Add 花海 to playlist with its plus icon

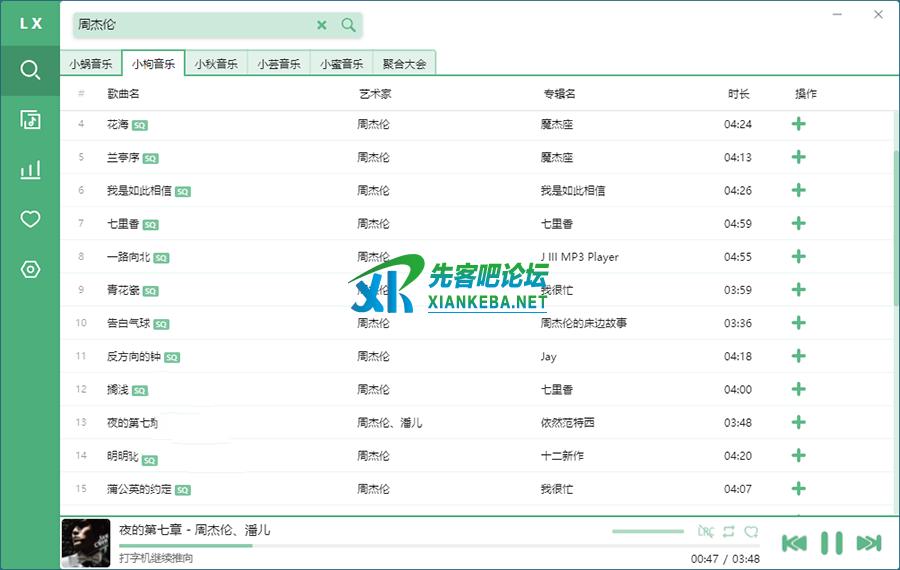click(798, 124)
